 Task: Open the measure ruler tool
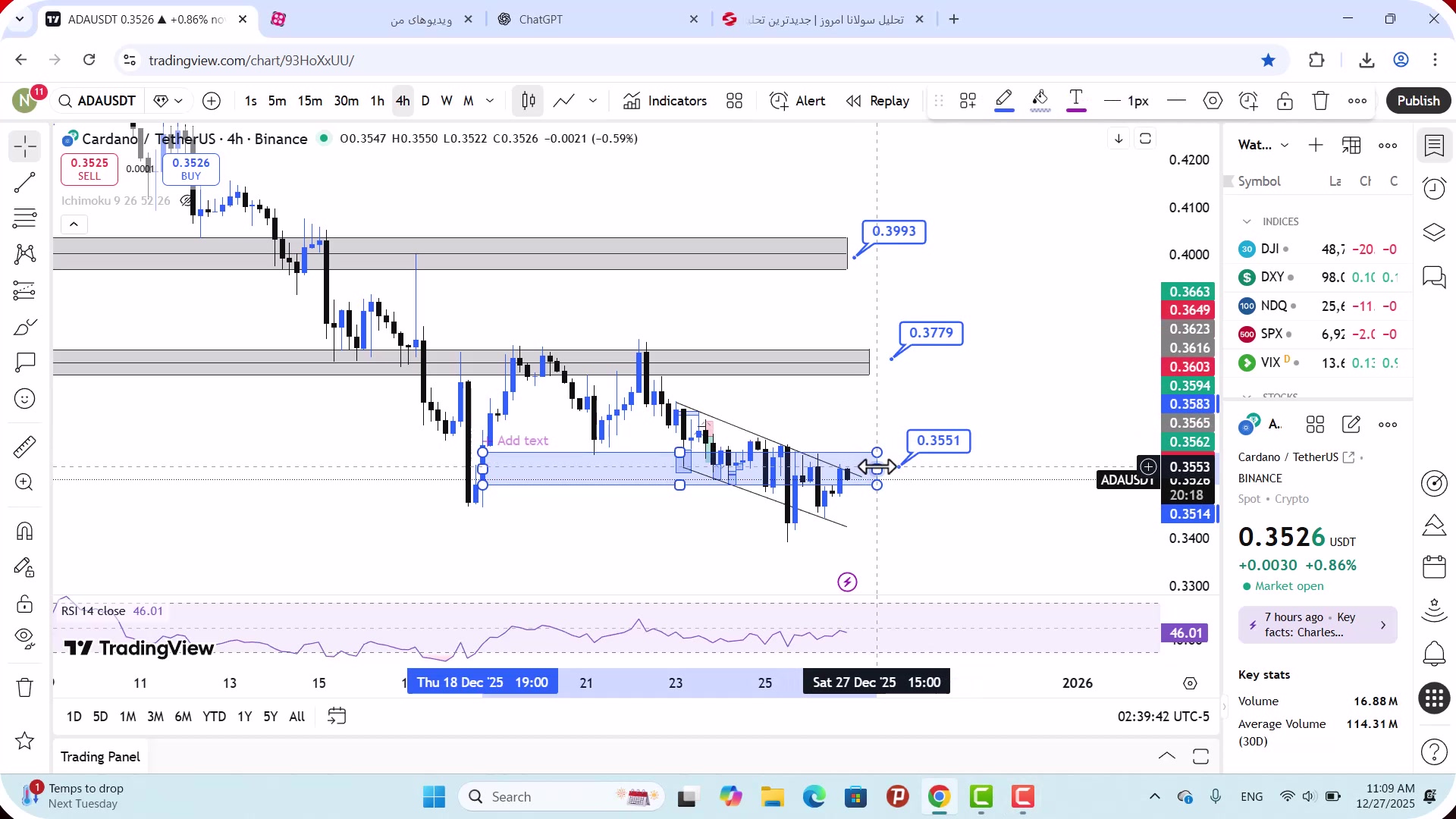tap(25, 447)
